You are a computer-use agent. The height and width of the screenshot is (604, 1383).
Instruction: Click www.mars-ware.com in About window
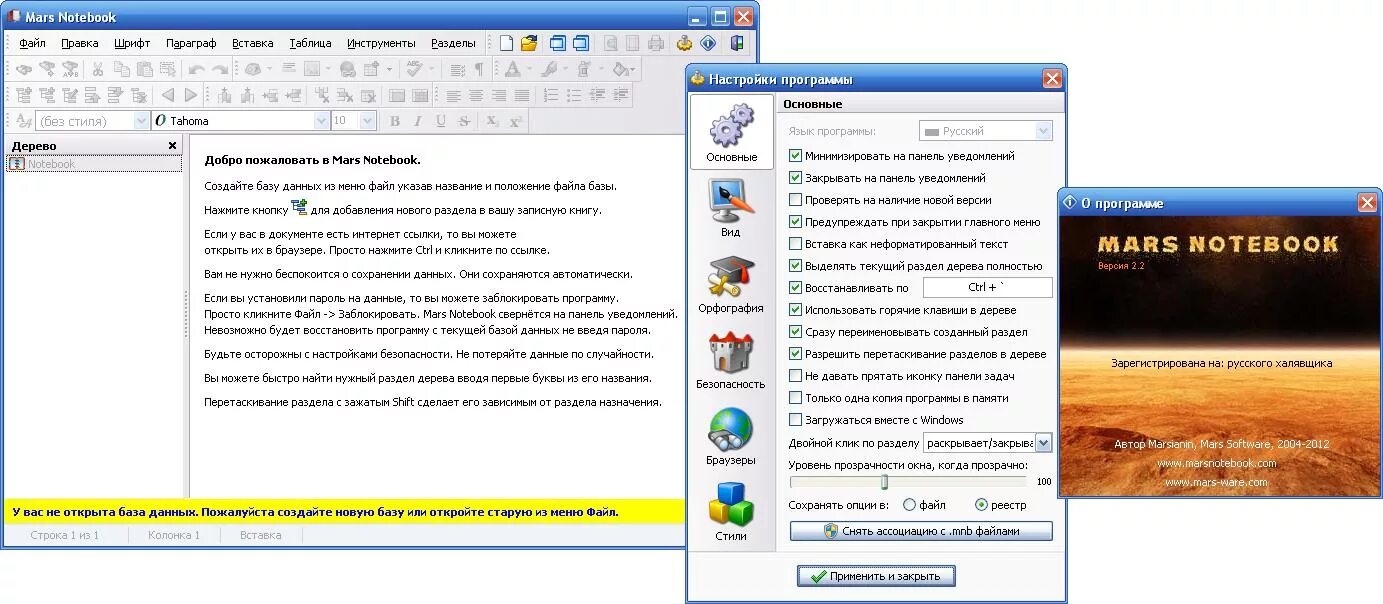click(1216, 482)
